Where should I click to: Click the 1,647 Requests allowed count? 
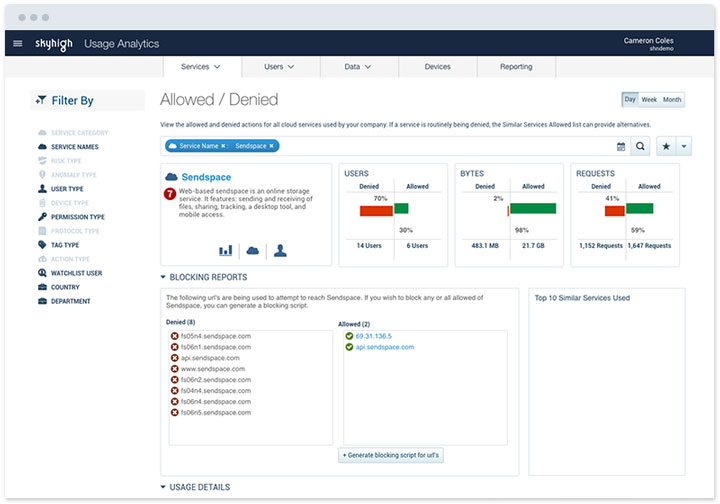click(x=649, y=246)
